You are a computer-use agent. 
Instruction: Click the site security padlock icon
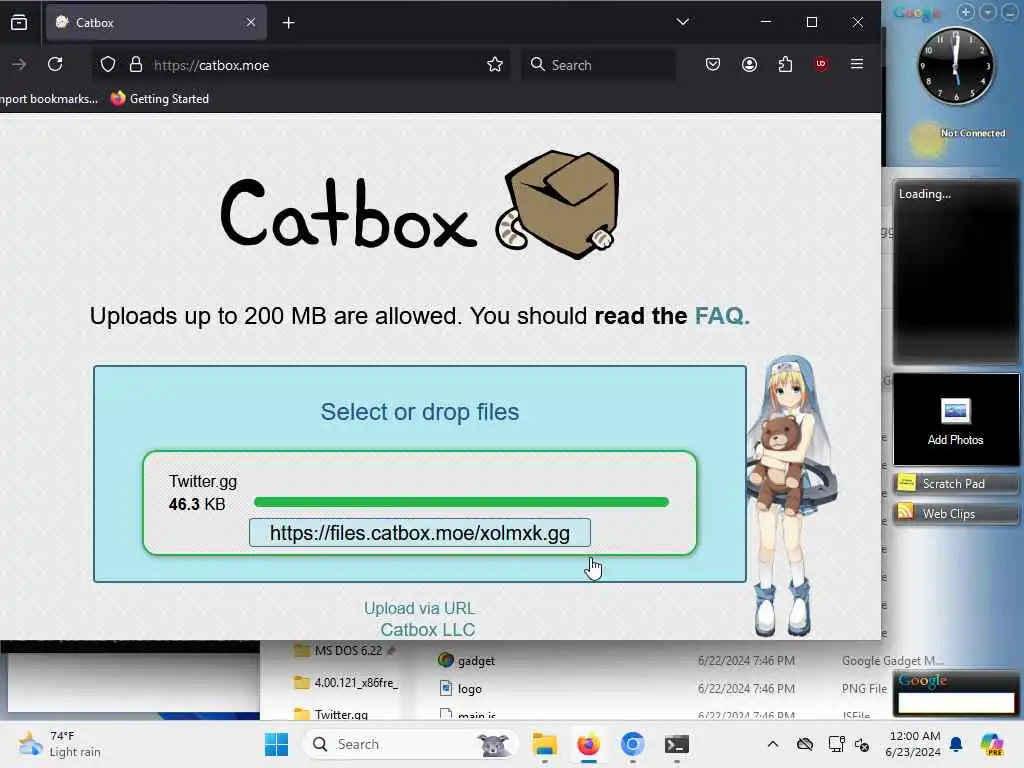click(x=135, y=65)
